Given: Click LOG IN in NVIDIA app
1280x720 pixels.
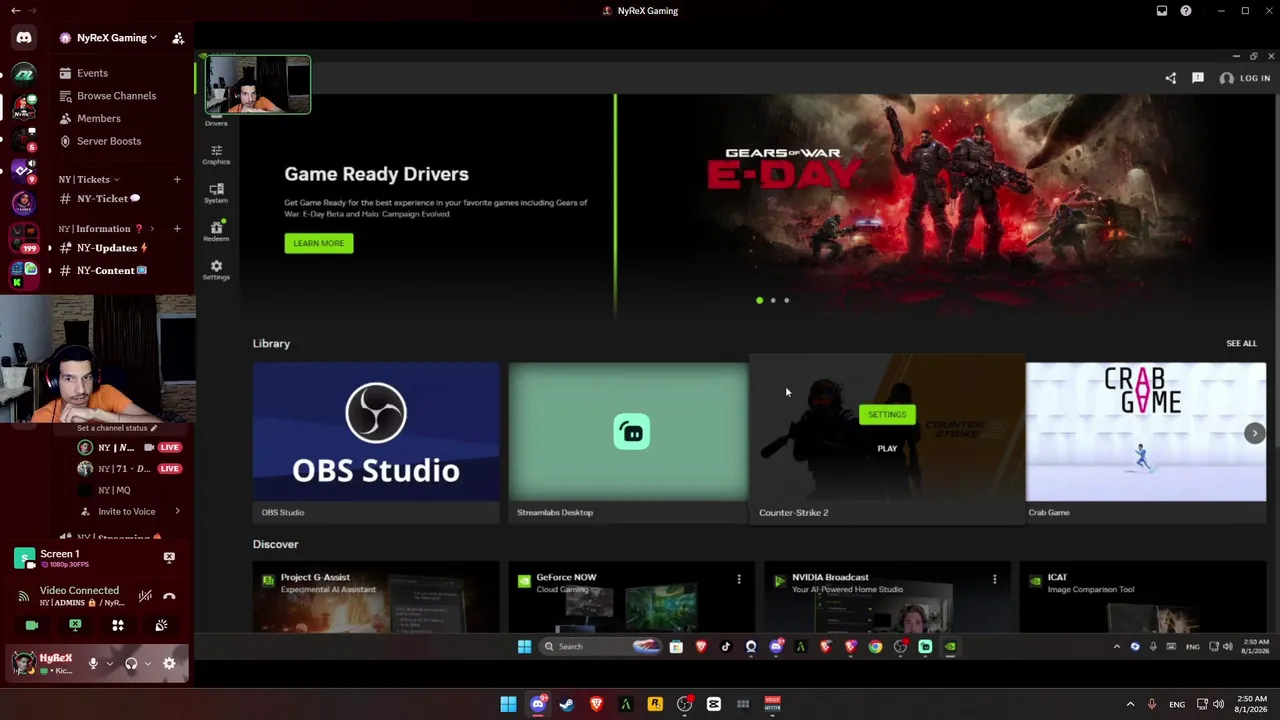Looking at the screenshot, I should click(x=1245, y=78).
